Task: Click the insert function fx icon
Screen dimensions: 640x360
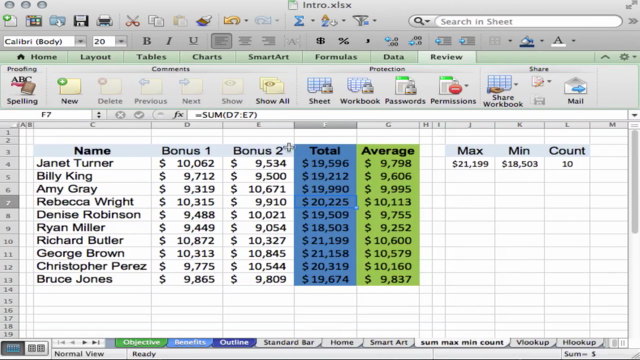Action: click(178, 115)
